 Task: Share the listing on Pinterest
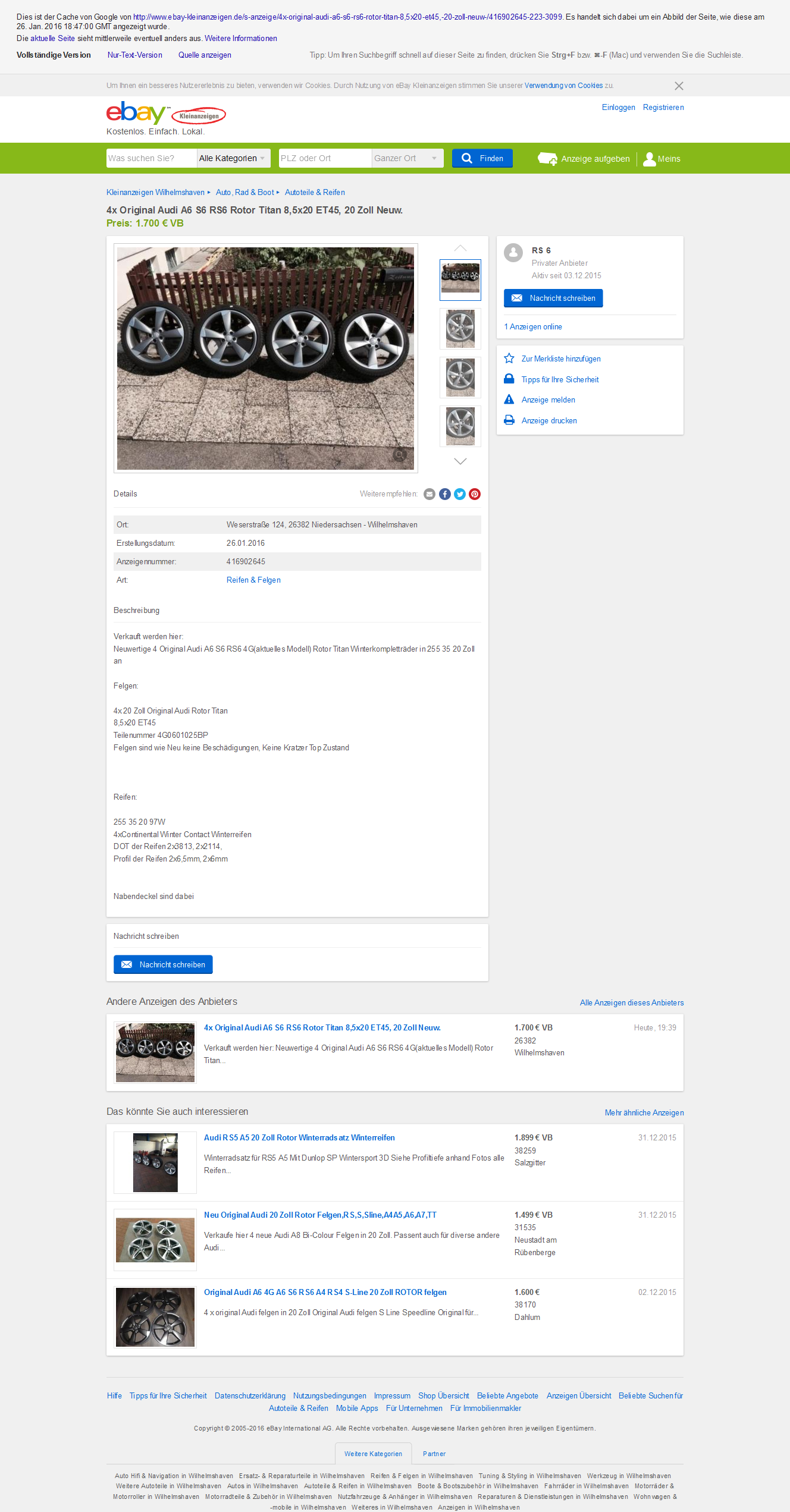click(475, 494)
